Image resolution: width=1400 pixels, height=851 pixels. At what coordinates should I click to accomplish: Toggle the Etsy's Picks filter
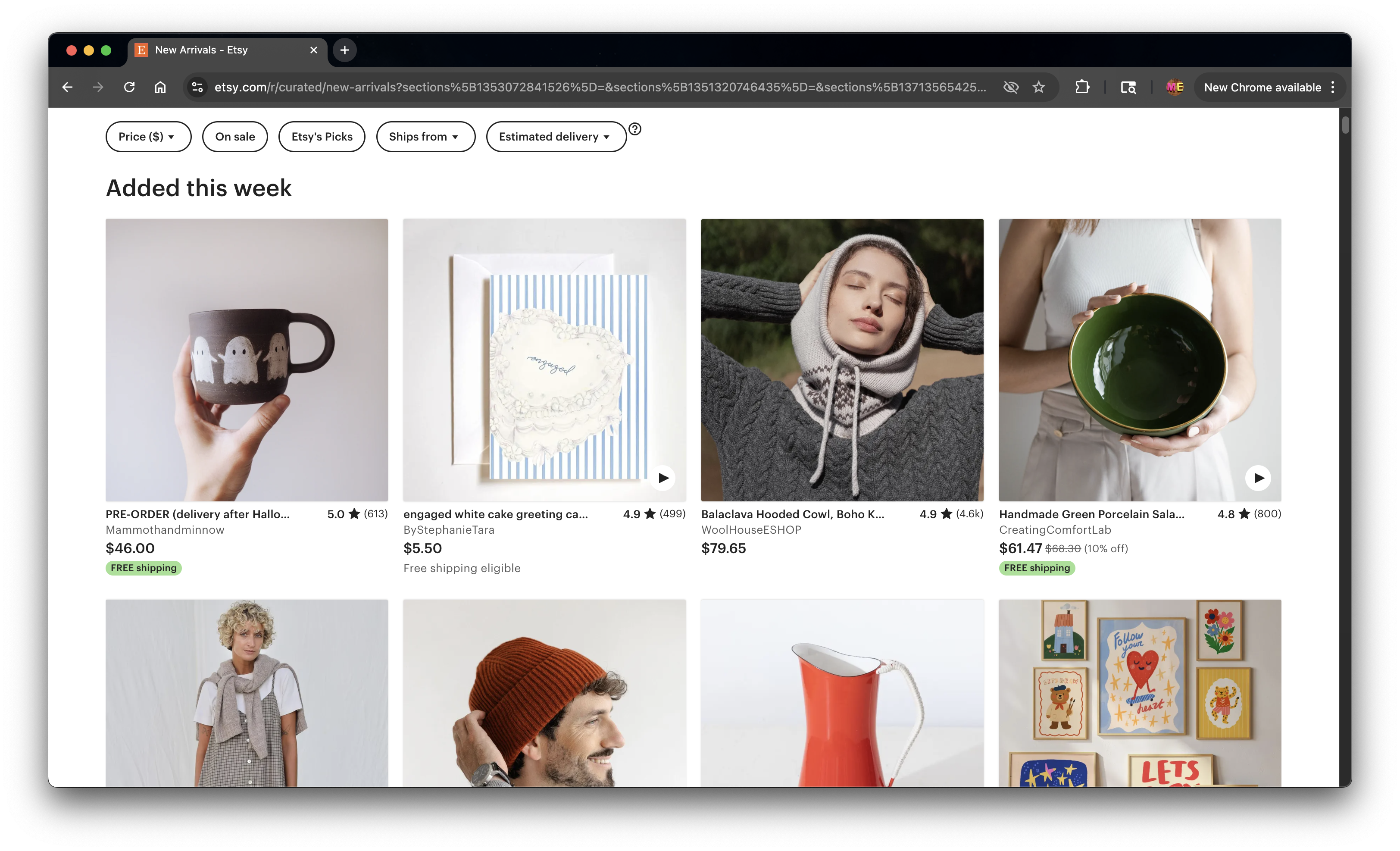pos(322,136)
